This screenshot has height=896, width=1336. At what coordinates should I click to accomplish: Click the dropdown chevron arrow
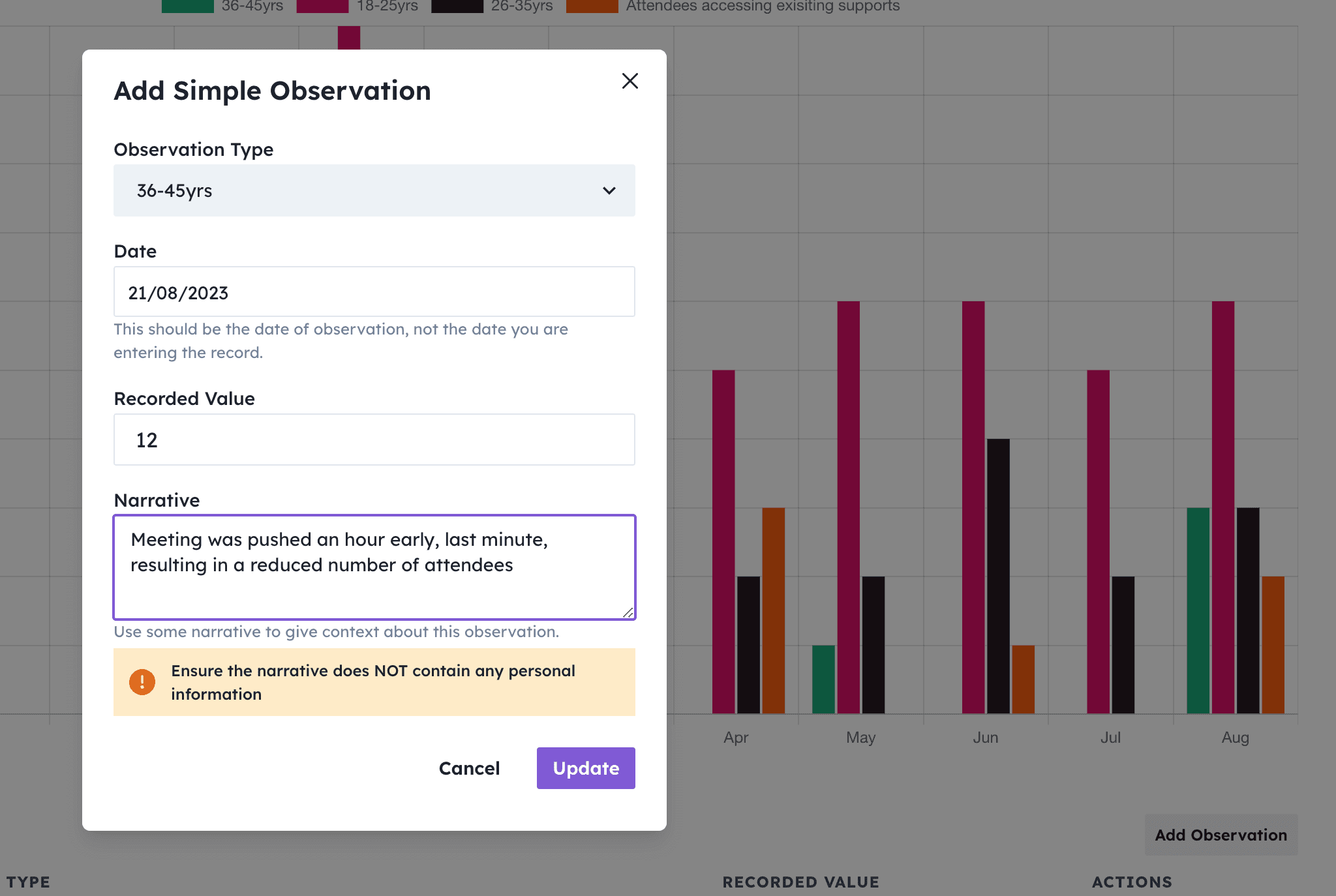pyautogui.click(x=609, y=190)
